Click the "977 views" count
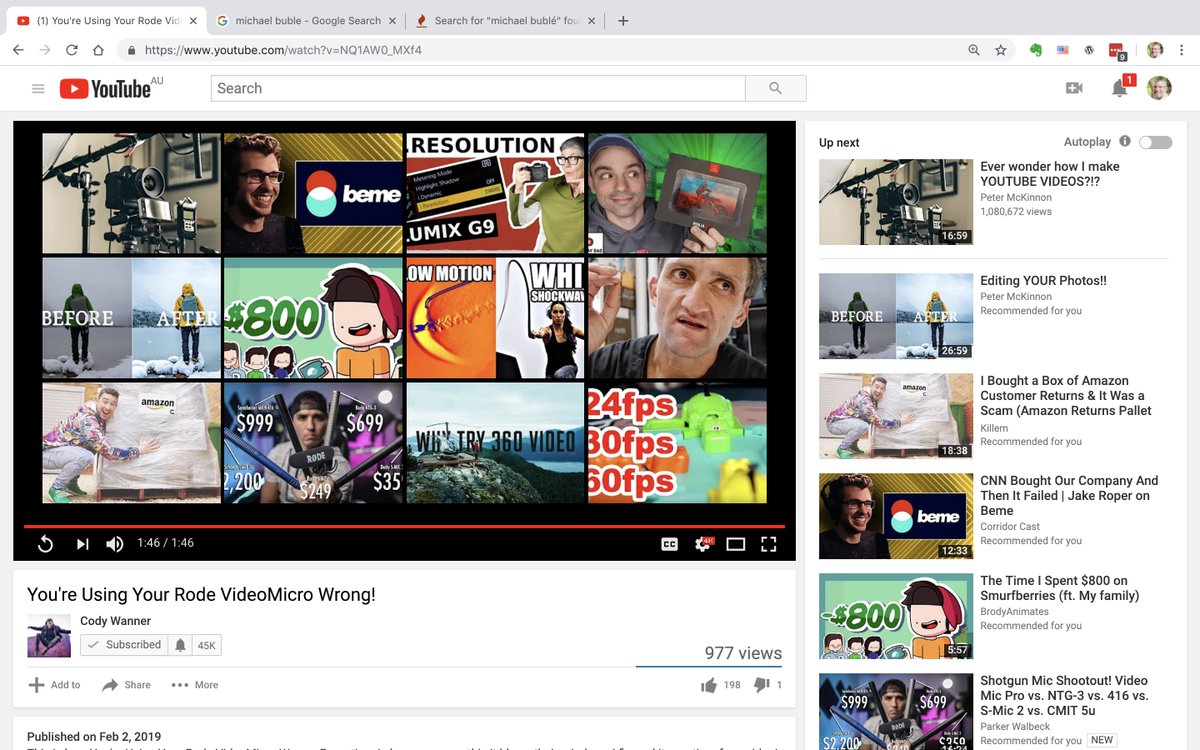This screenshot has height=750, width=1200. click(x=743, y=653)
